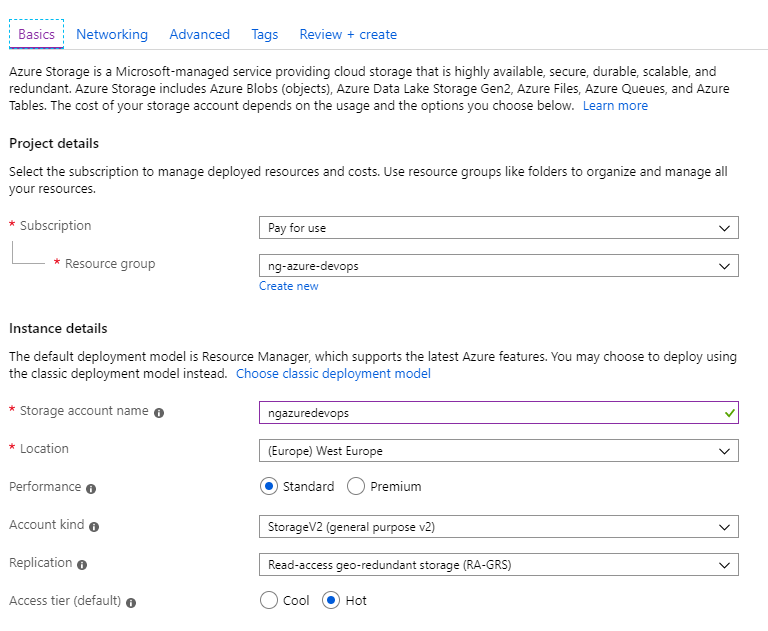
Task: Click the Project details heading
Action: pyautogui.click(x=54, y=144)
